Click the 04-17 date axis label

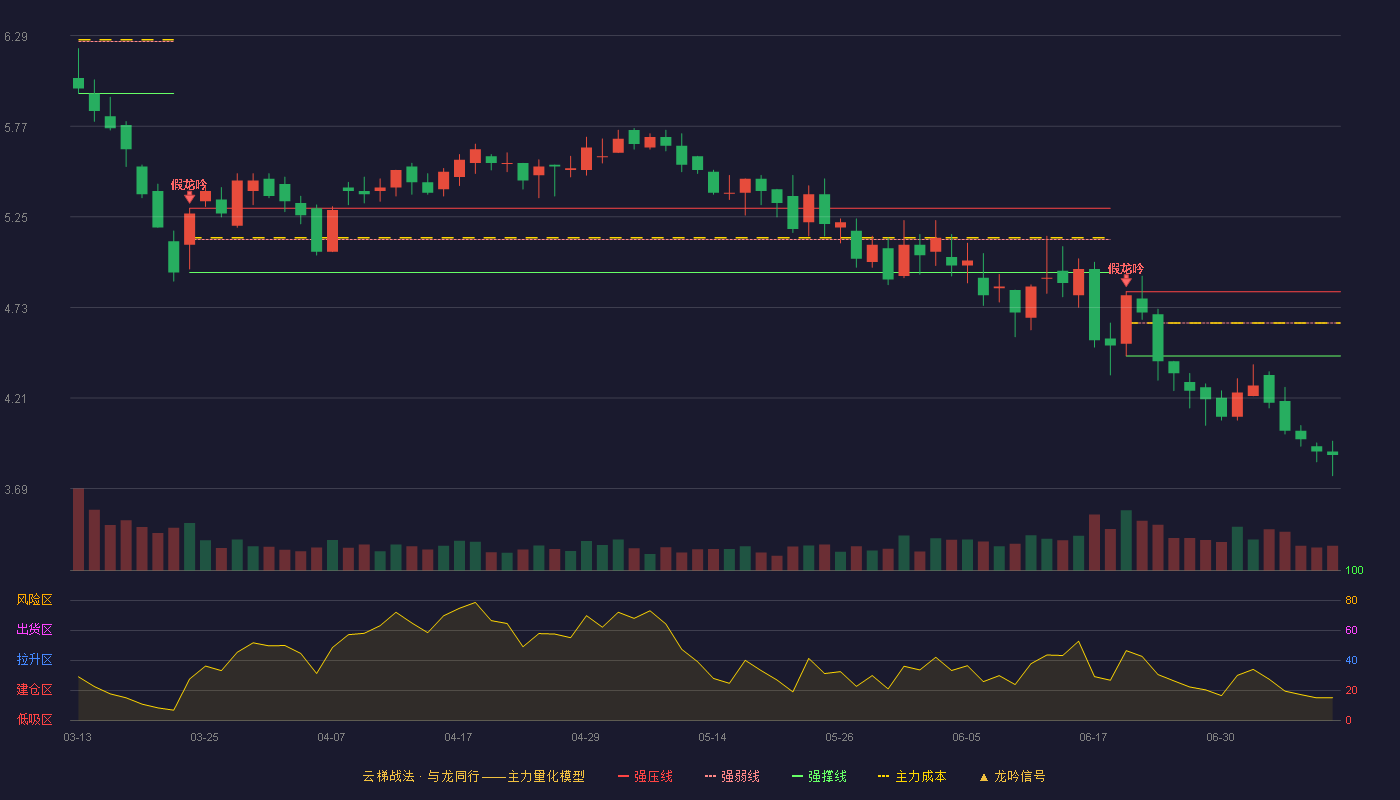458,737
